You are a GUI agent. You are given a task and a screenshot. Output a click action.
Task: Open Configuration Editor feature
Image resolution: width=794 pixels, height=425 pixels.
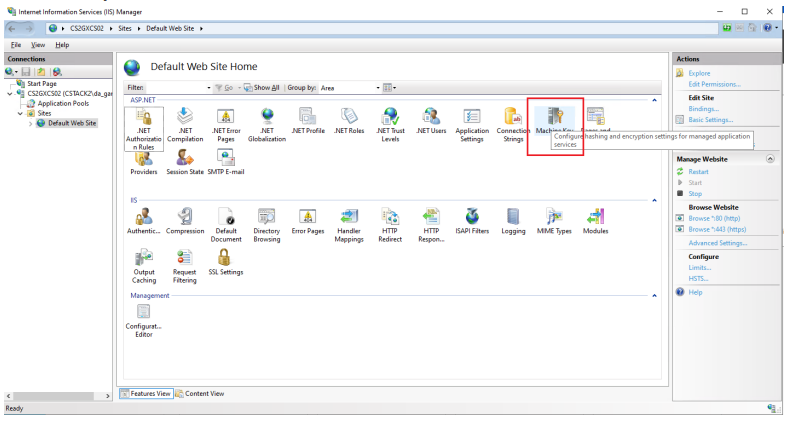pyautogui.click(x=144, y=320)
